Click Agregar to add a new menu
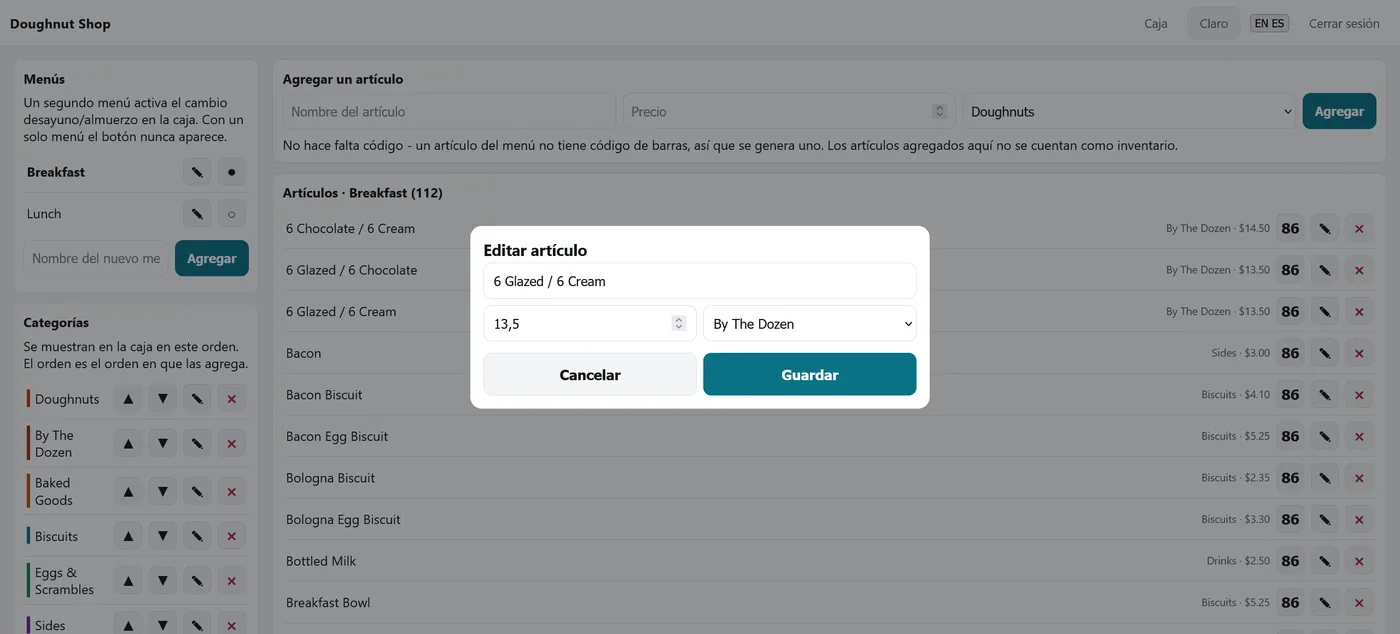 click(212, 258)
